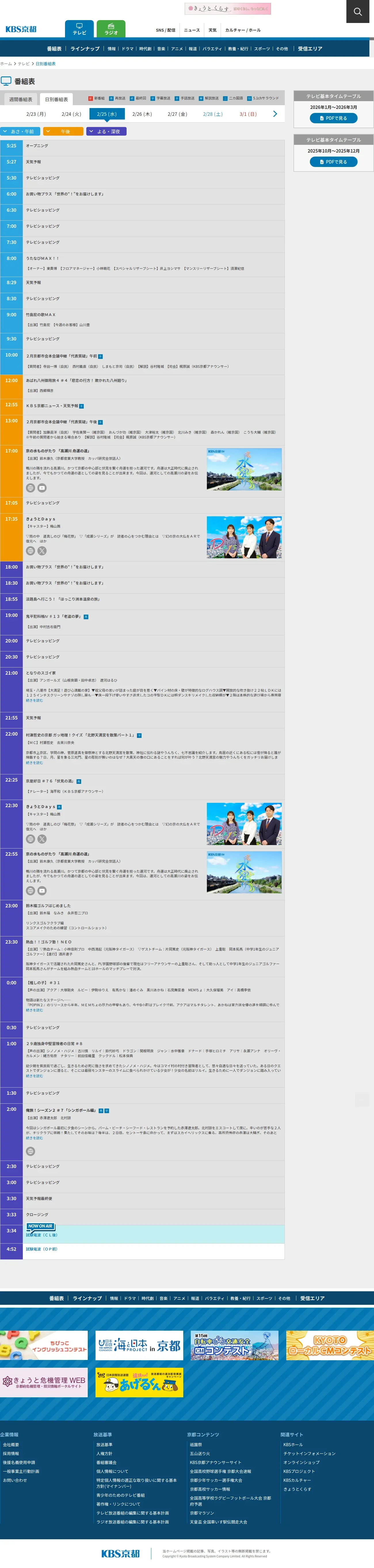Open website globe icon for 22:30 きょうとDays

30,839
